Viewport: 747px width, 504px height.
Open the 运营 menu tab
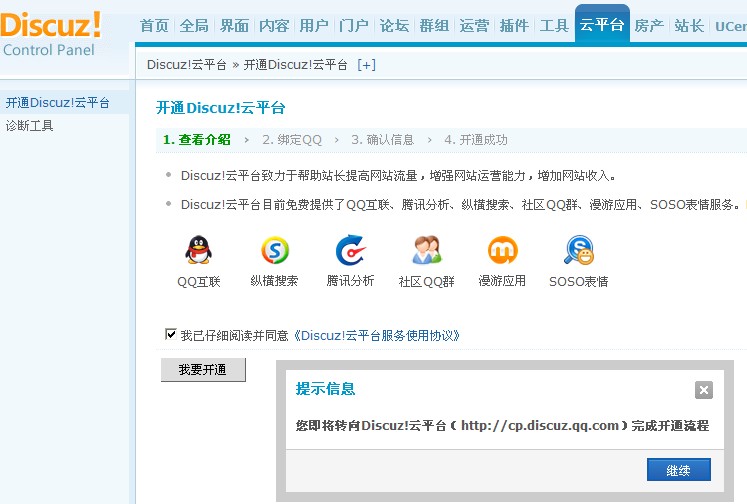474,25
